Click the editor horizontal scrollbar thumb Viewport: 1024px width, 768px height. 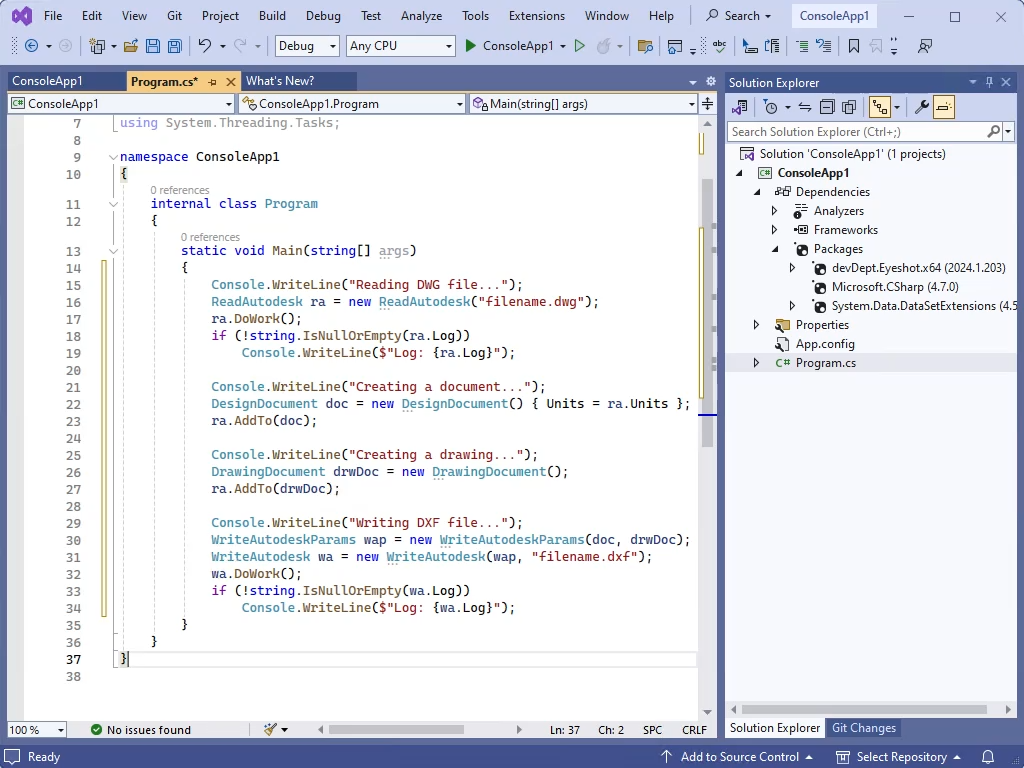(x=396, y=729)
